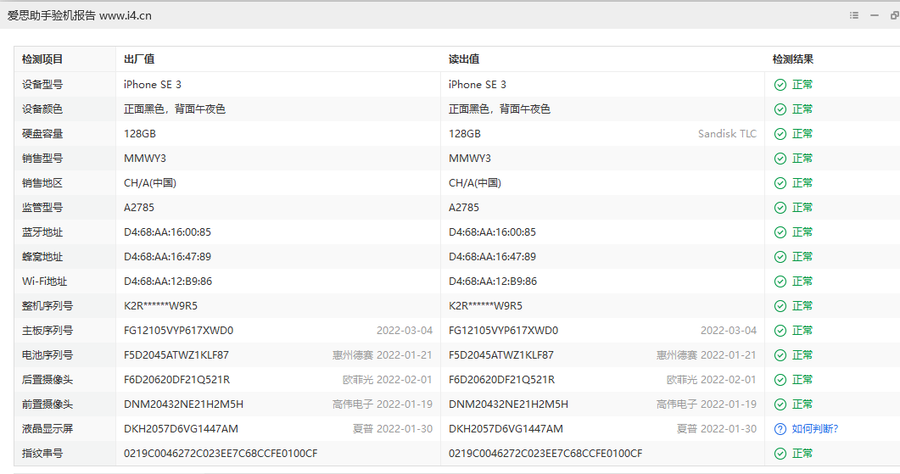Click factory Bluetooth address D4:68:AA:16:00:85

[168, 232]
